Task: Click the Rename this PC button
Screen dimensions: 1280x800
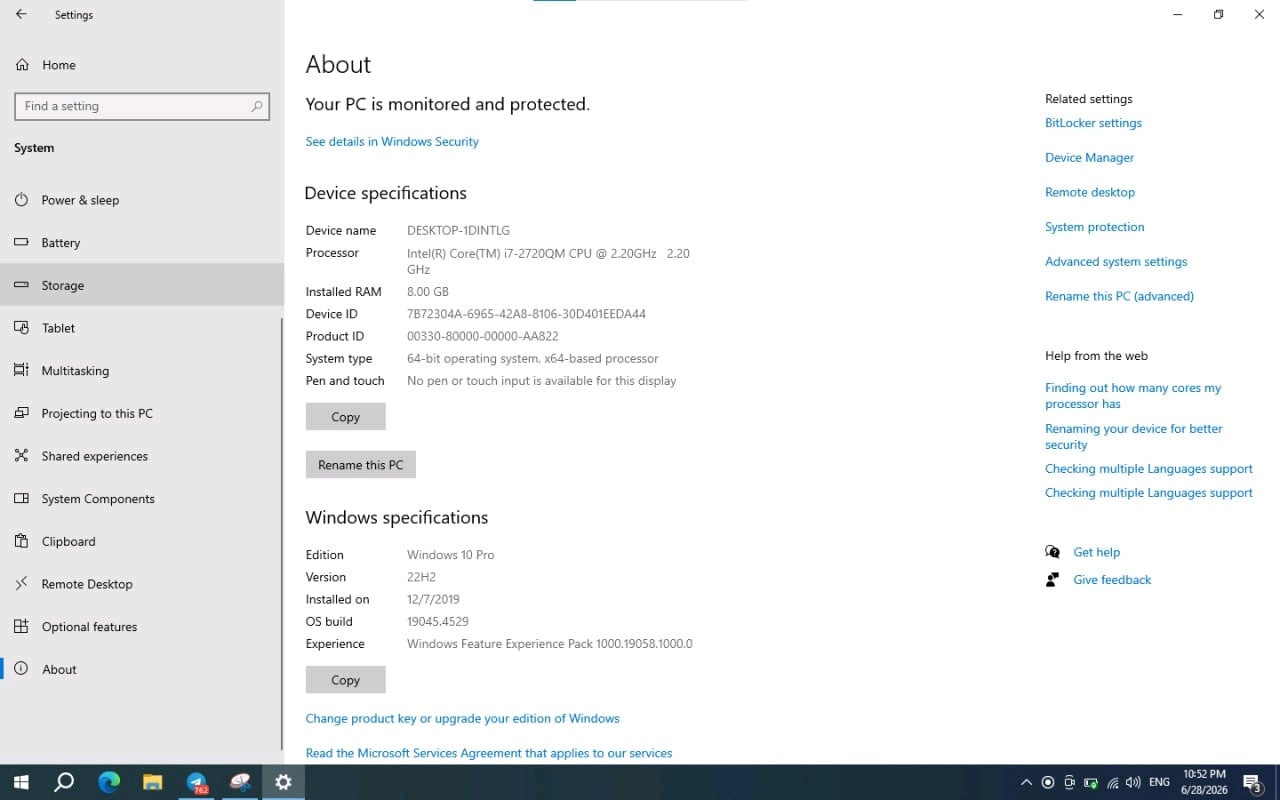Action: point(360,465)
